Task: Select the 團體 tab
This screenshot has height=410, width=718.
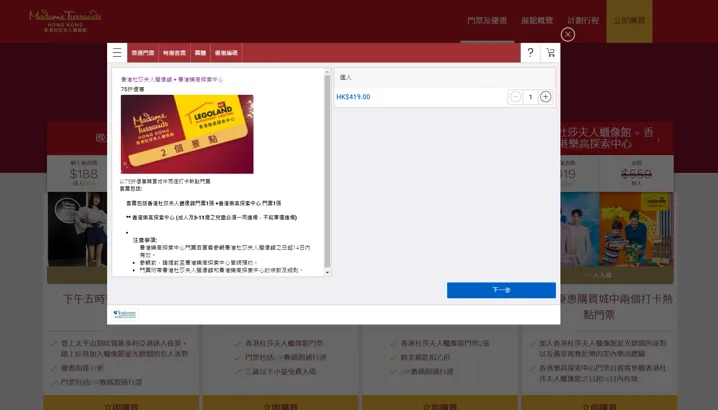Action: tap(200, 53)
